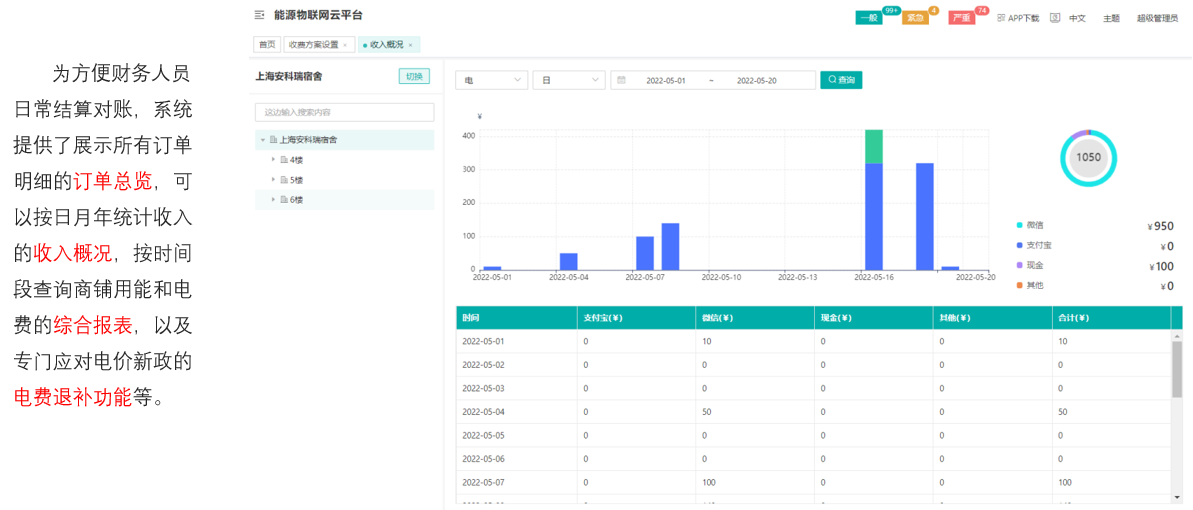This screenshot has width=1193, height=510.
Task: Close the 收入概况 tab
Action: pos(411,45)
